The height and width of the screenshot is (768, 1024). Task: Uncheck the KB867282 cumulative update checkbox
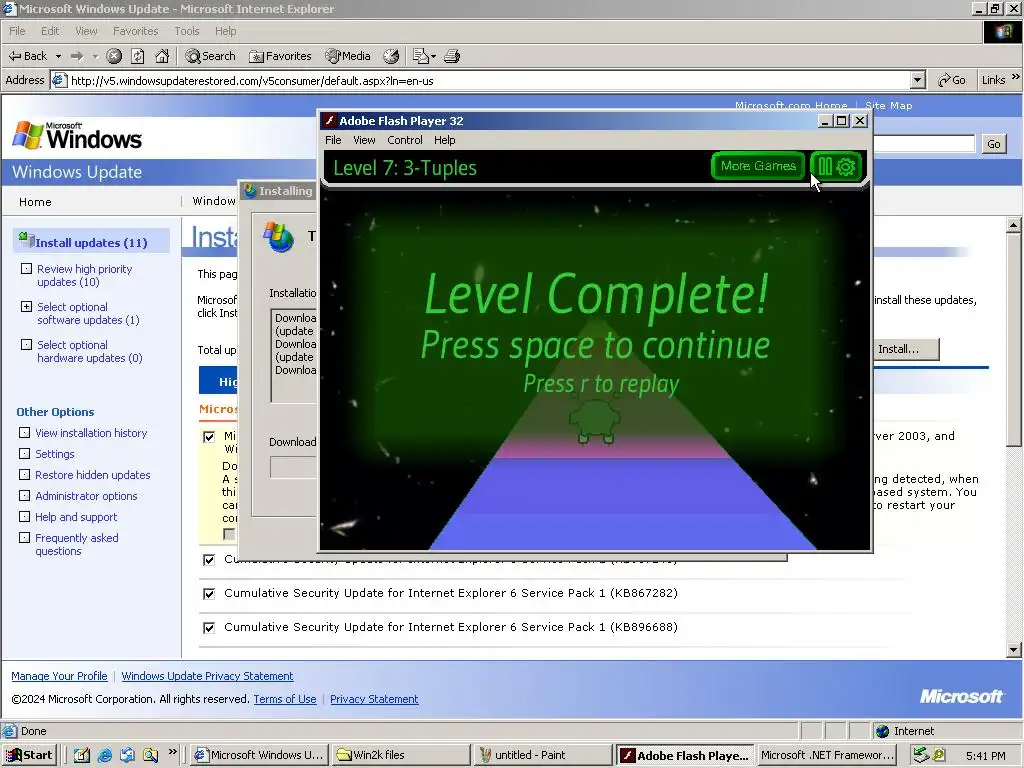pos(209,594)
